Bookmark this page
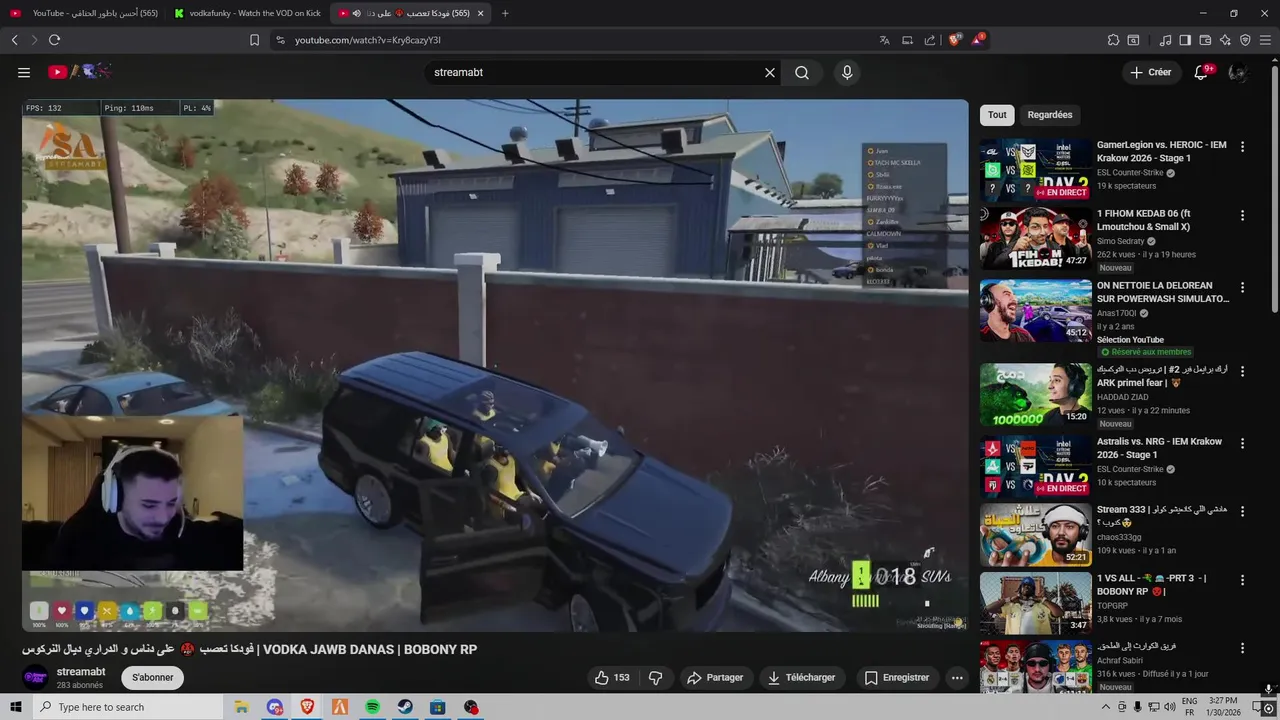 [254, 40]
